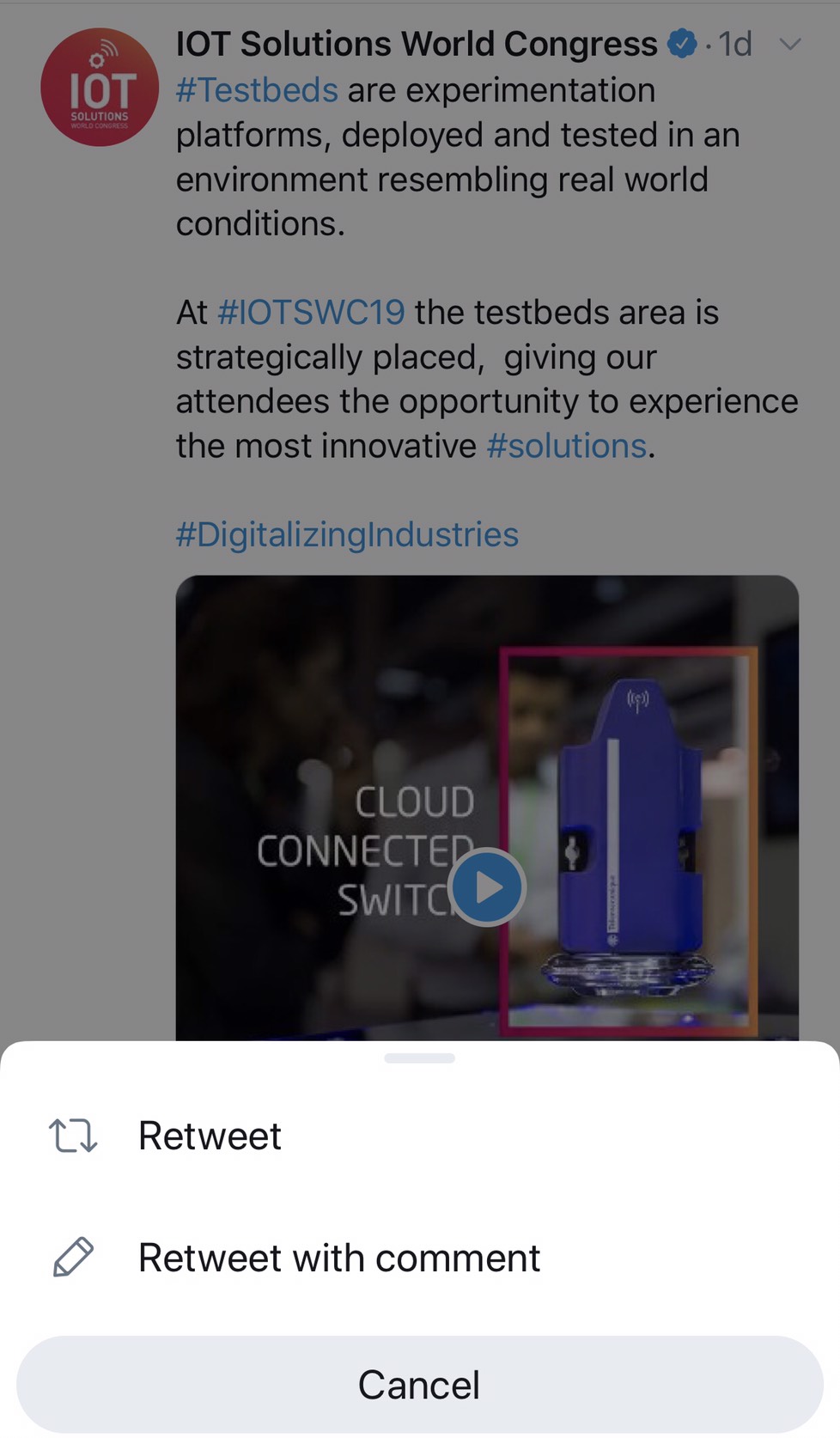Viewport: 840px width, 1438px height.
Task: Open the #DigitalizingIndustries hashtag
Action: [347, 534]
